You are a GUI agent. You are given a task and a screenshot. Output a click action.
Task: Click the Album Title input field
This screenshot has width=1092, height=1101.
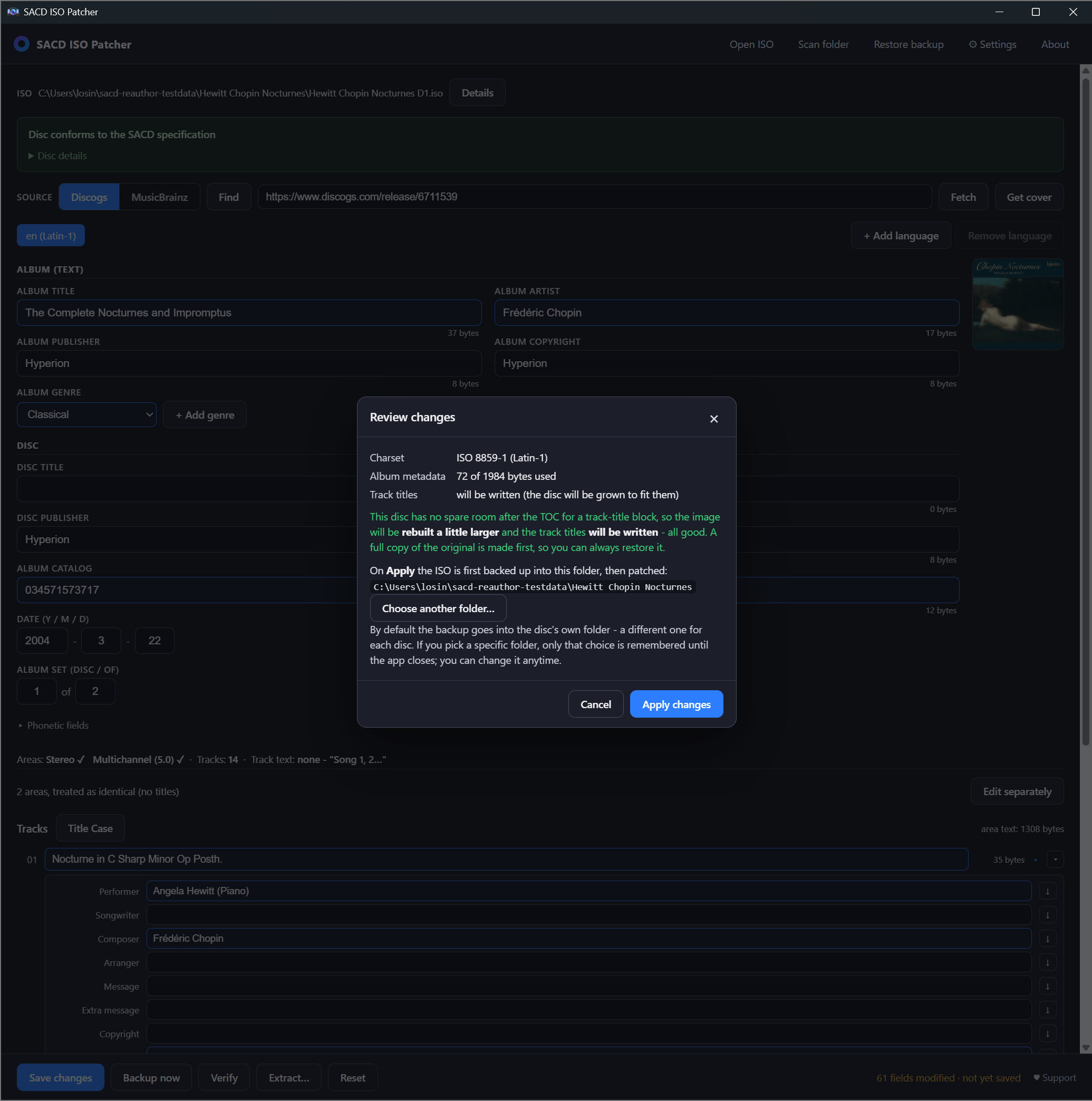click(249, 313)
